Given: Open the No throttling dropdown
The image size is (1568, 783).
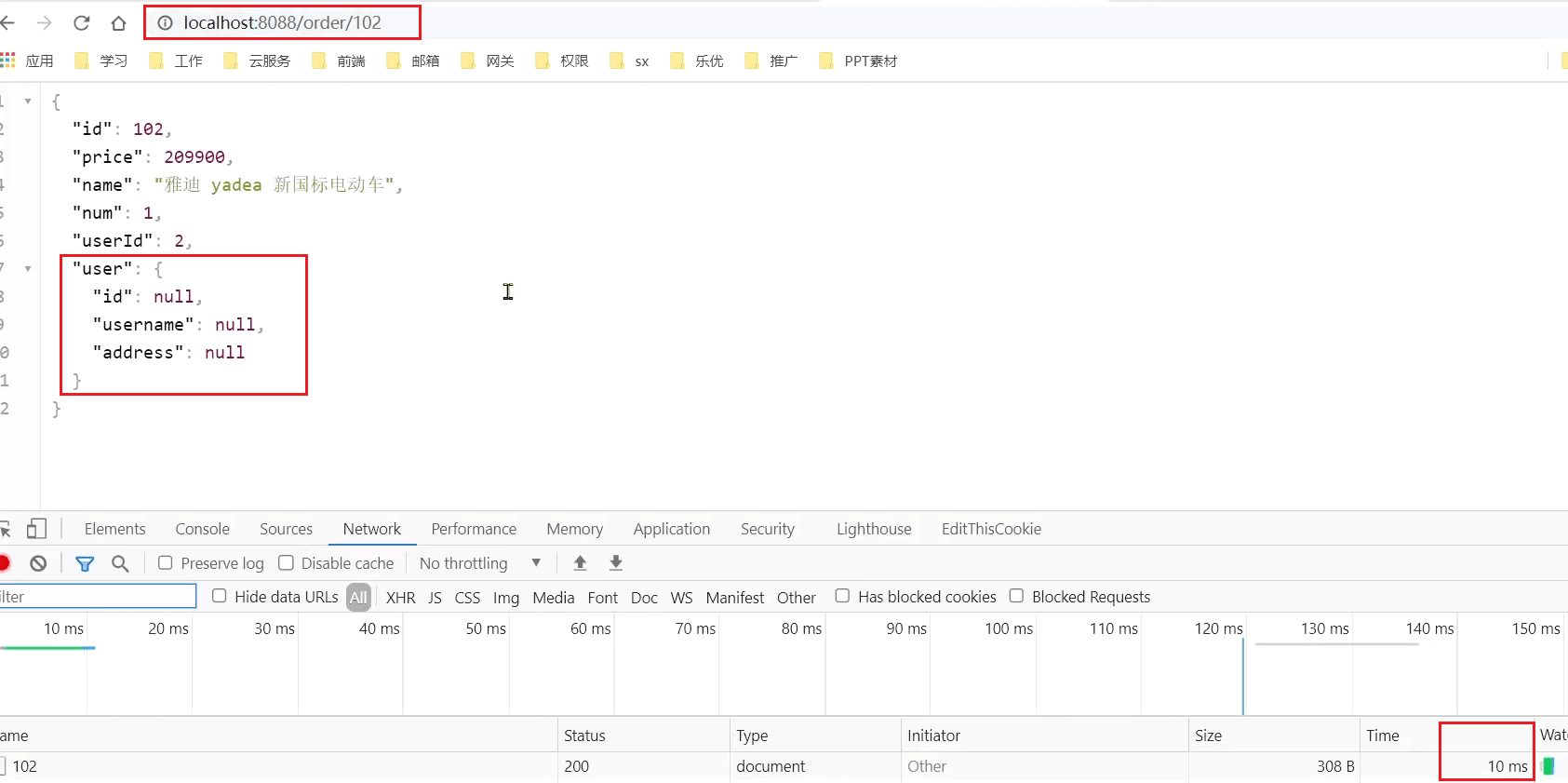Looking at the screenshot, I should click(479, 563).
